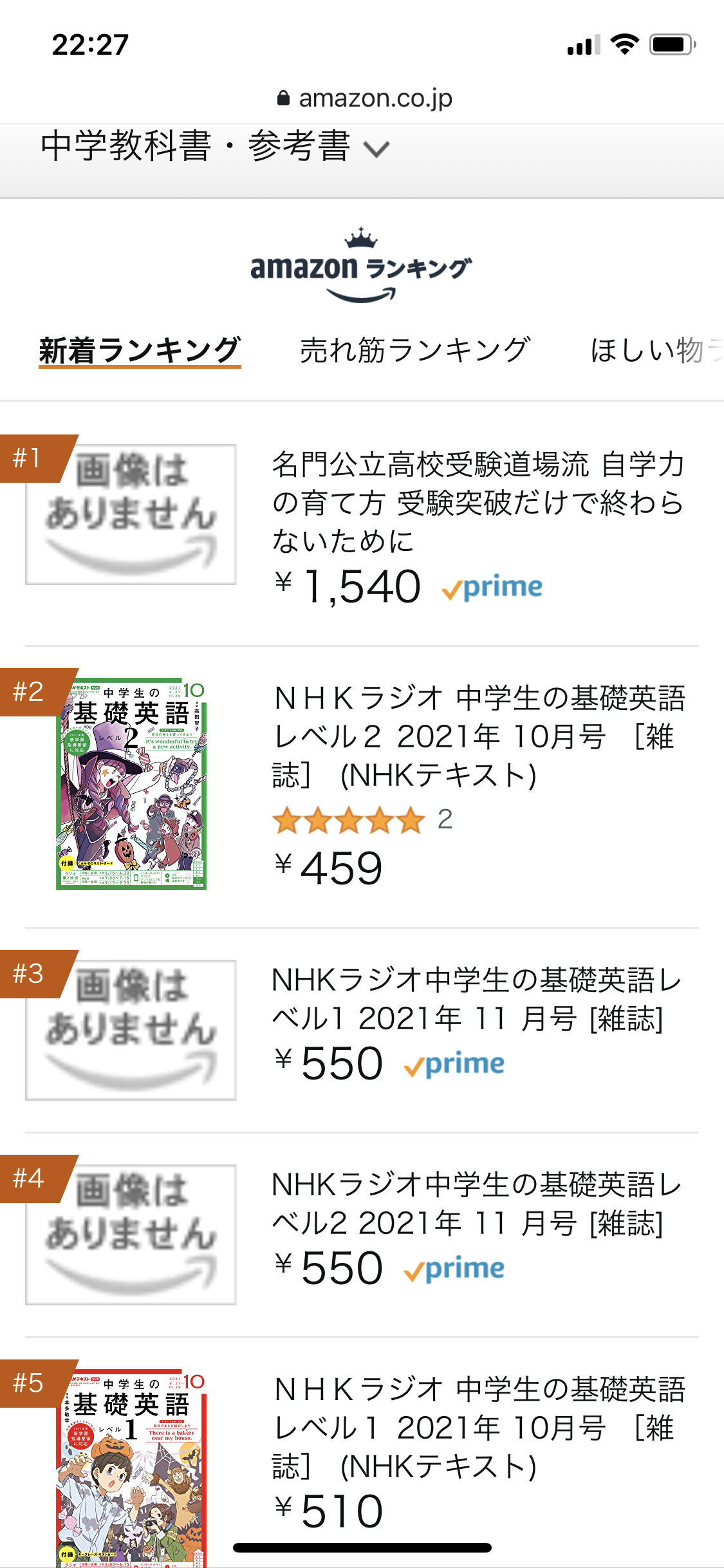Image resolution: width=724 pixels, height=1568 pixels.
Task: Tap the prime badge next to ¥1,540
Action: coord(492,588)
